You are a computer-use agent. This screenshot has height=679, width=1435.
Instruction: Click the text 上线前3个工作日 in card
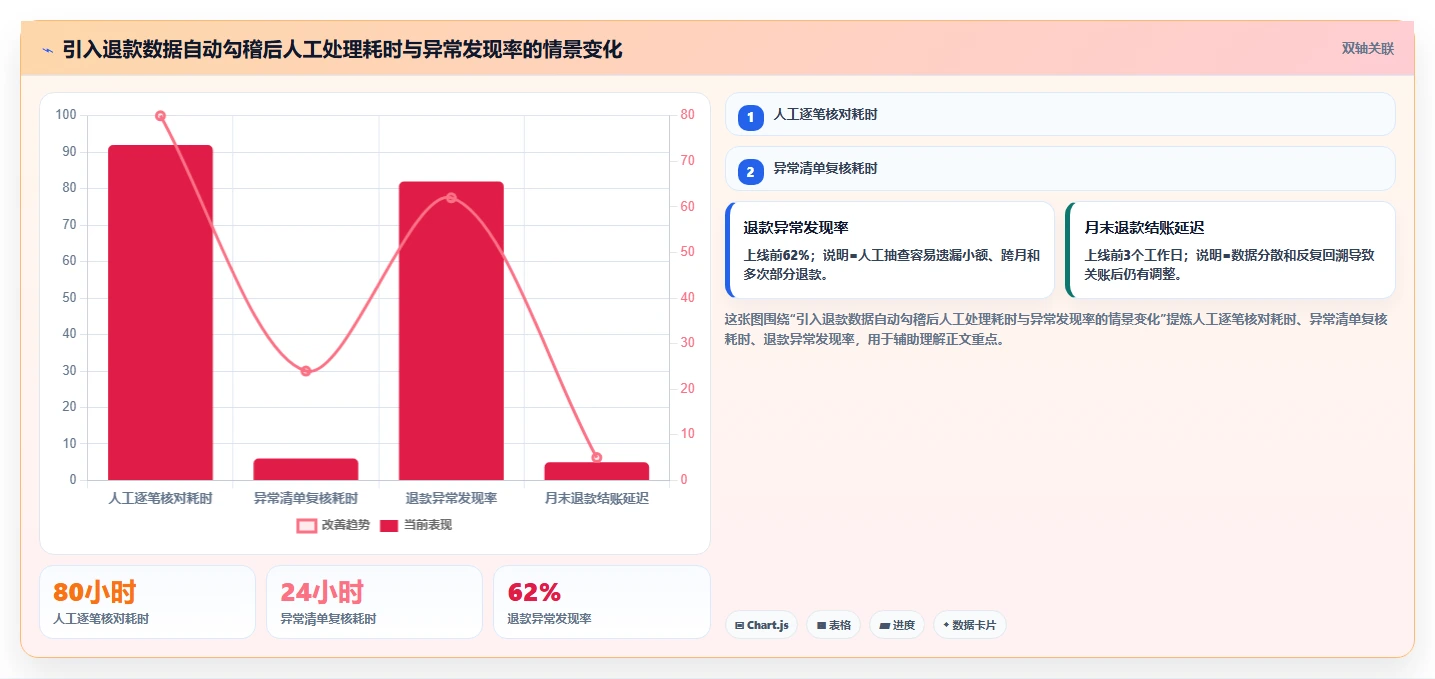(1132, 255)
